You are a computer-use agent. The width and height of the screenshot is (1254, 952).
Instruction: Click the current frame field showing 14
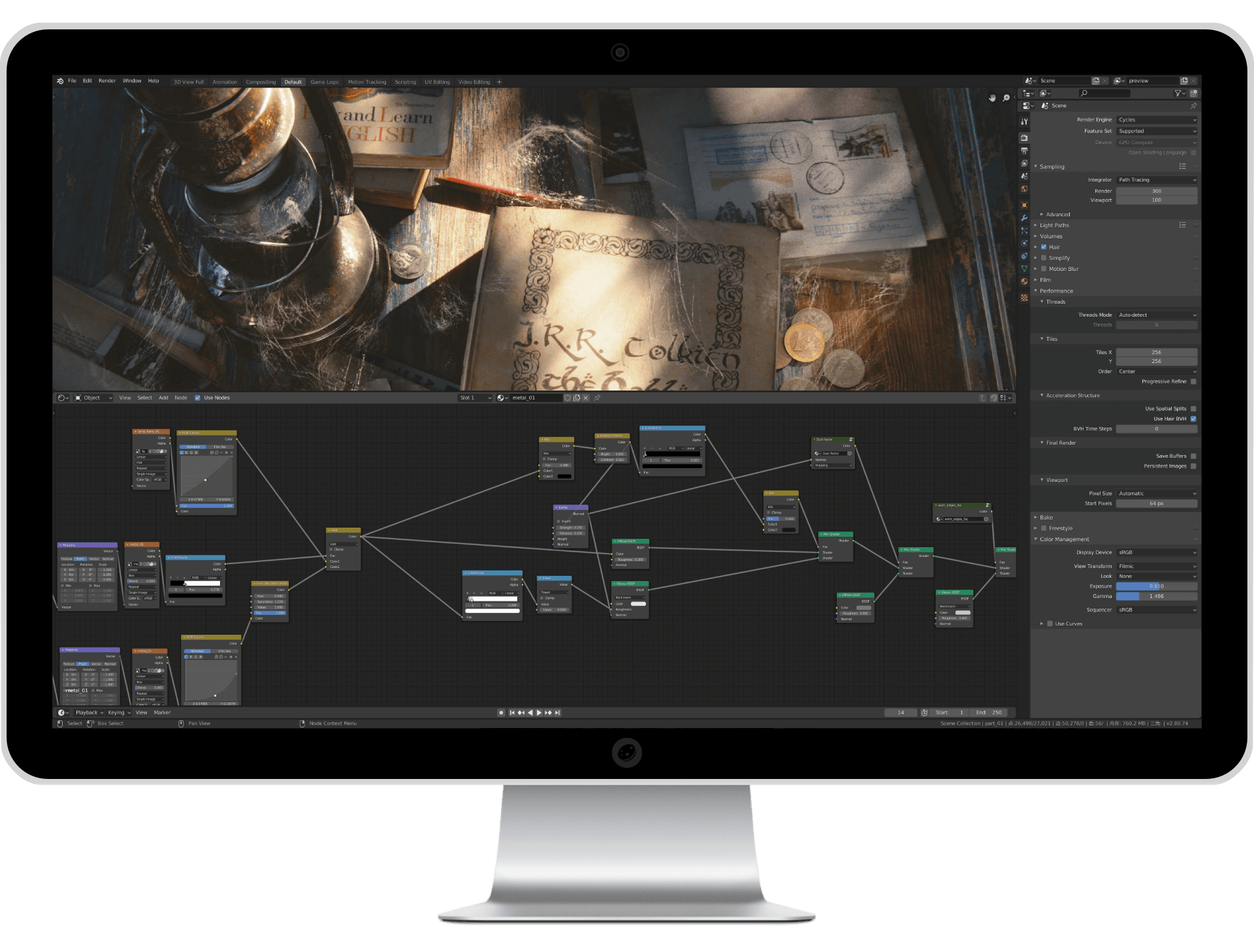pyautogui.click(x=901, y=713)
